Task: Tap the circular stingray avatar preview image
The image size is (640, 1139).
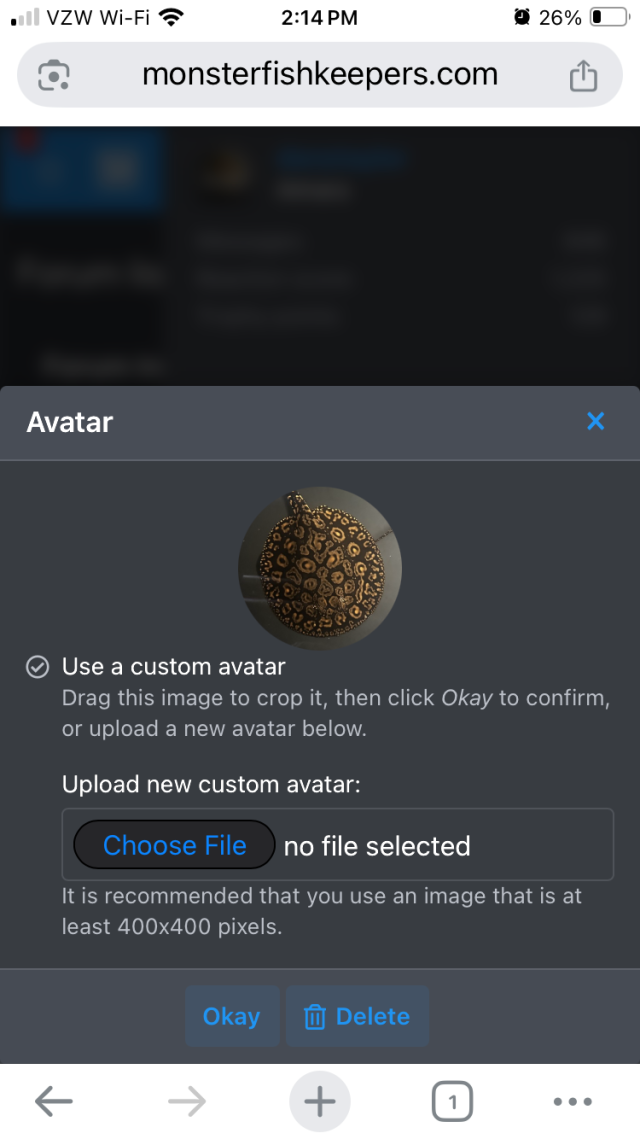Action: (x=320, y=568)
